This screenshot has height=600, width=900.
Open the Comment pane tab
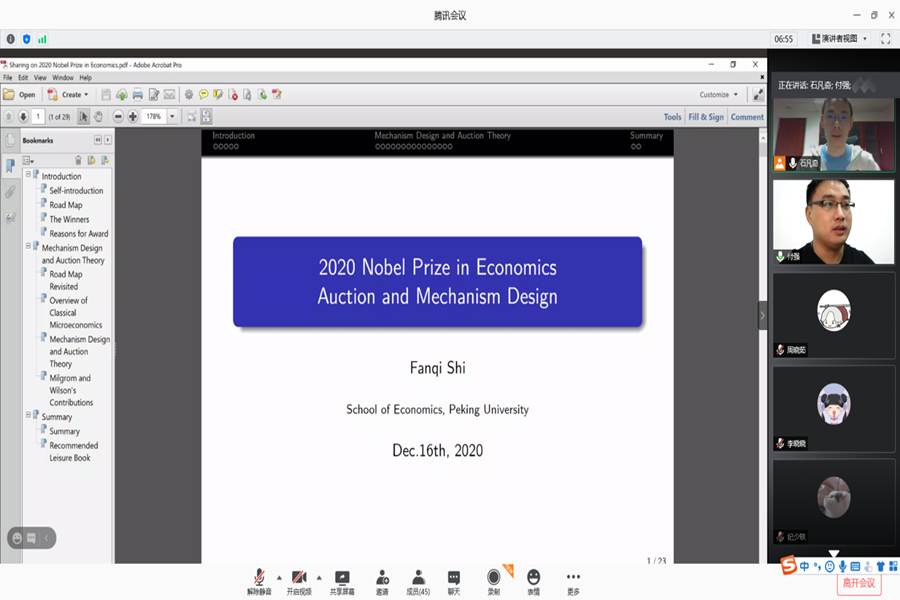pos(747,117)
